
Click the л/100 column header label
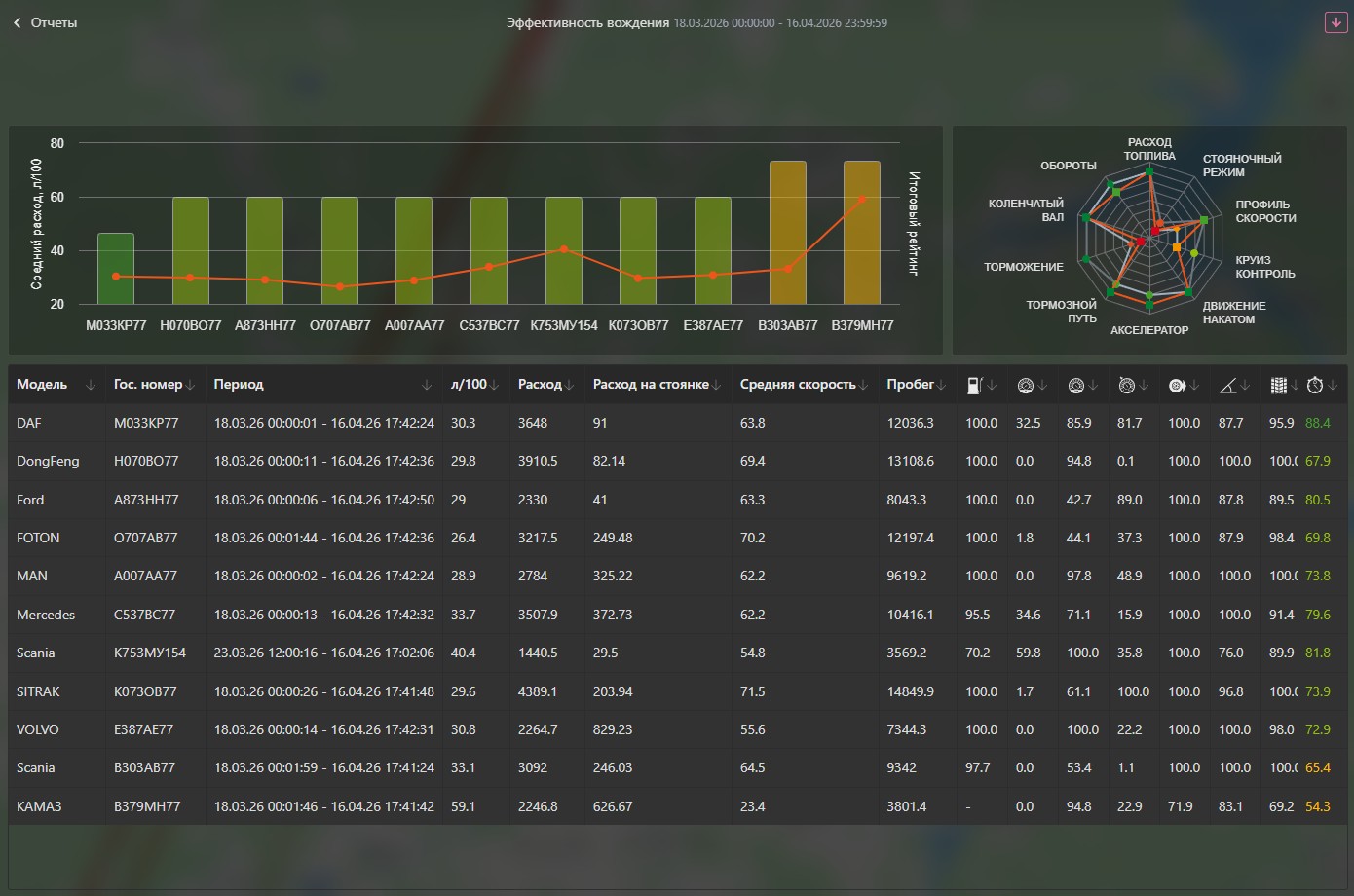468,385
